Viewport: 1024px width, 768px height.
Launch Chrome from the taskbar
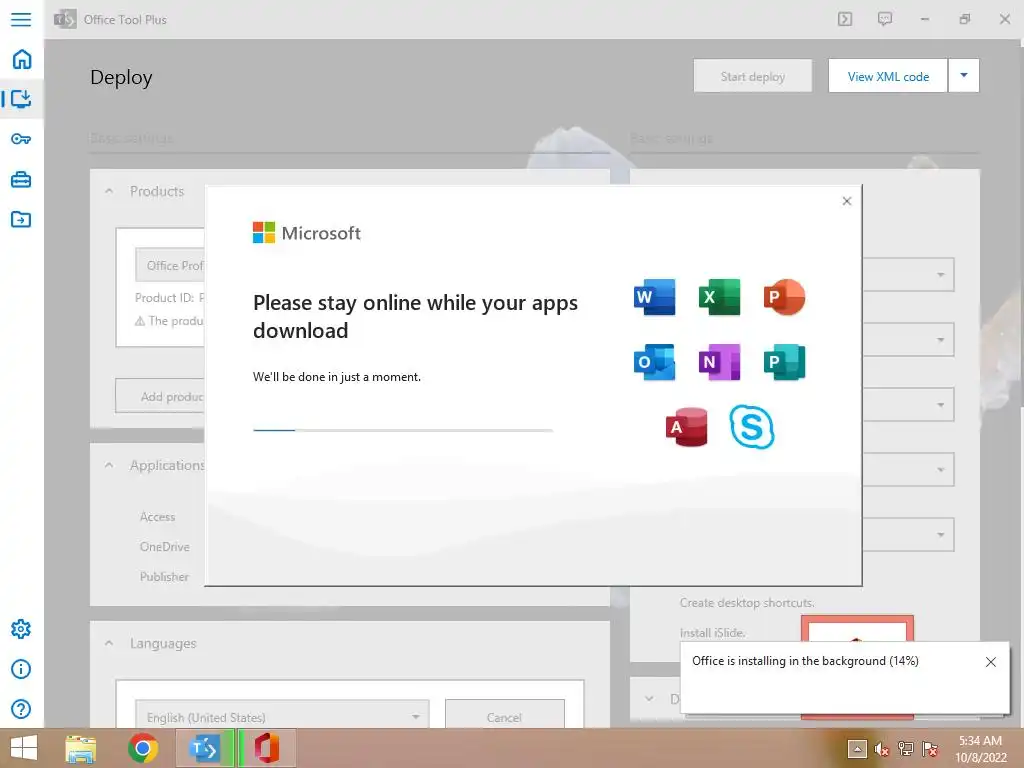click(142, 748)
